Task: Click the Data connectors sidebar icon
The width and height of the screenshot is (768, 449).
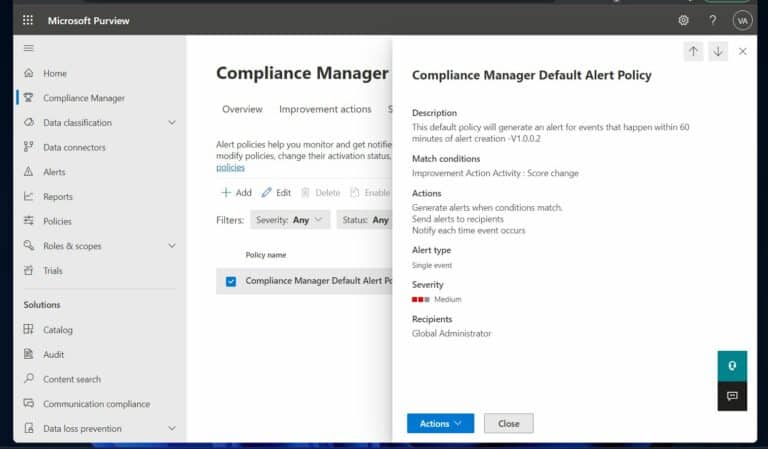Action: click(x=28, y=147)
